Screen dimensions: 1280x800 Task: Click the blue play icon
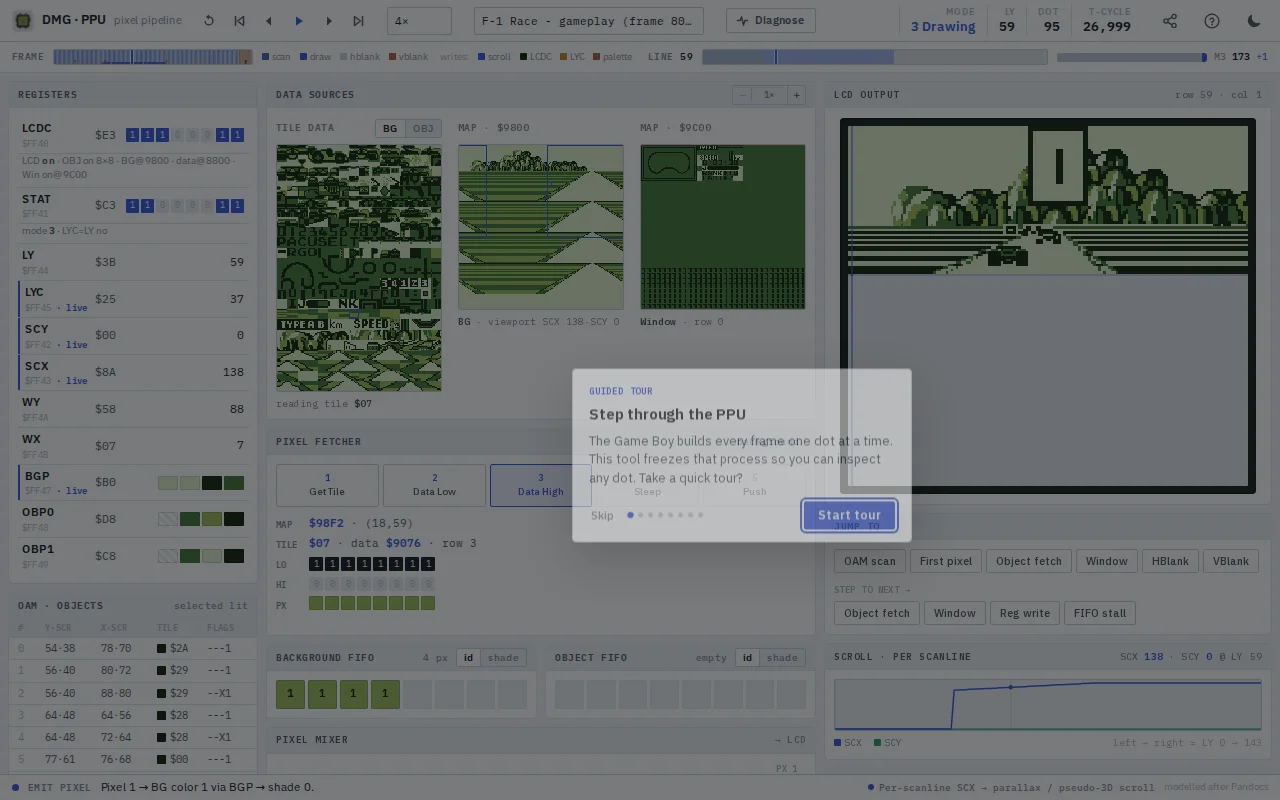[299, 20]
